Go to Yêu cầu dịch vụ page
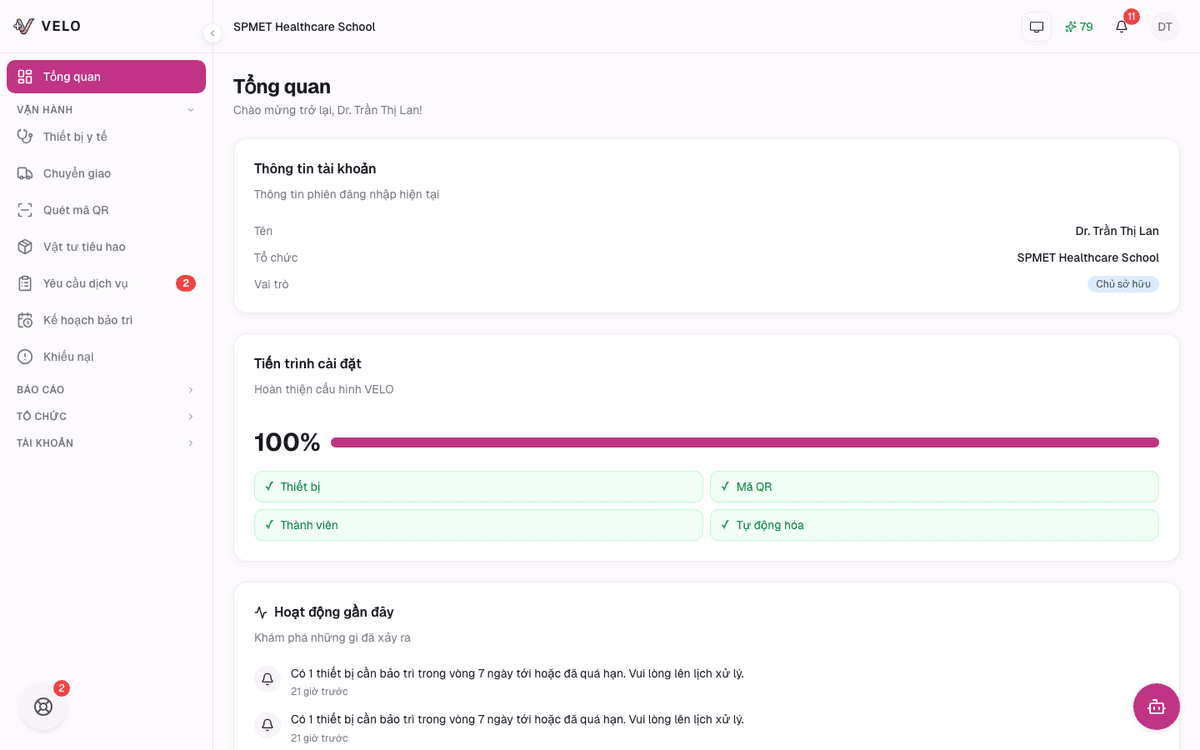Image resolution: width=1200 pixels, height=750 pixels. click(x=85, y=284)
